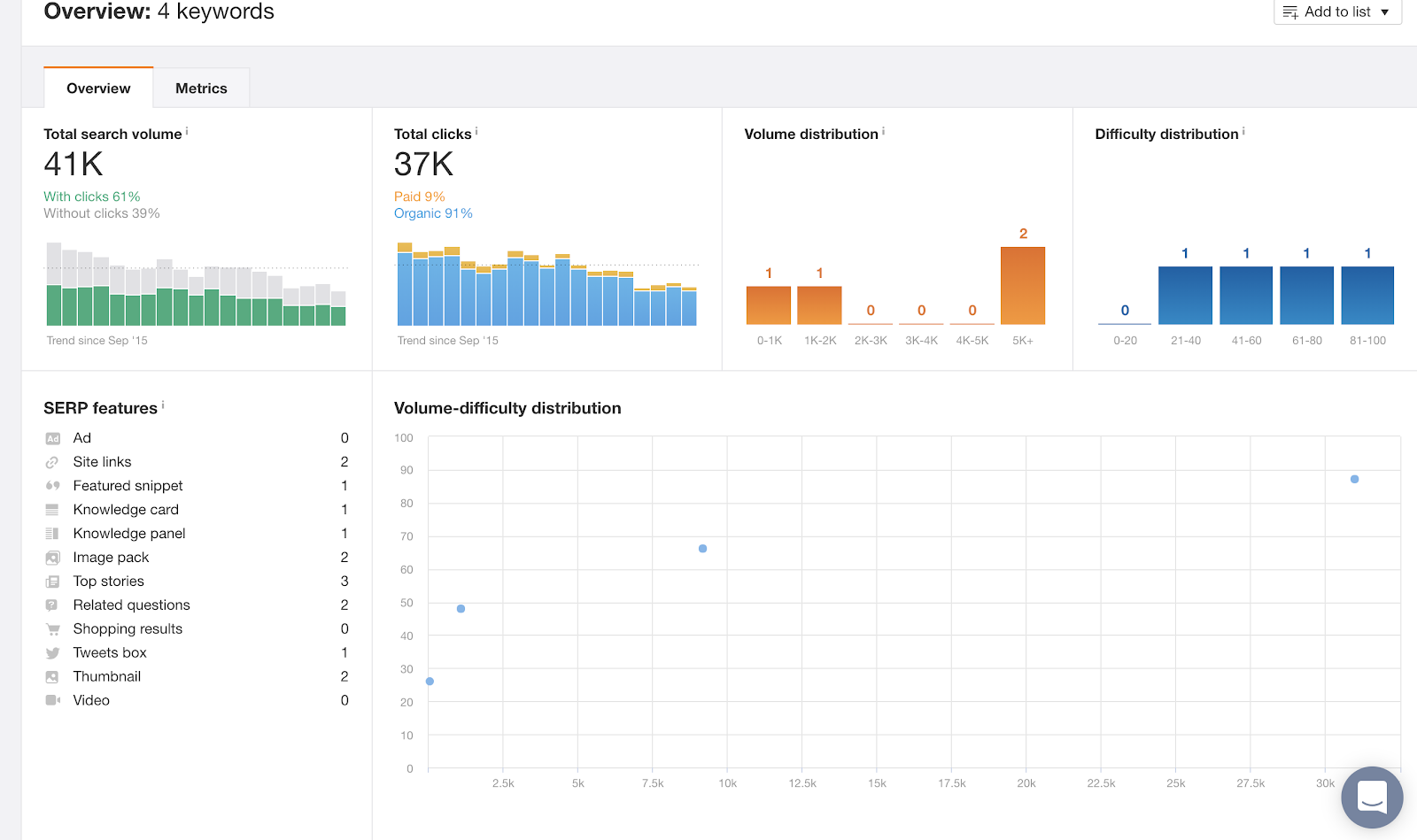
Task: Click the Tweets box bird icon
Action: pos(52,653)
